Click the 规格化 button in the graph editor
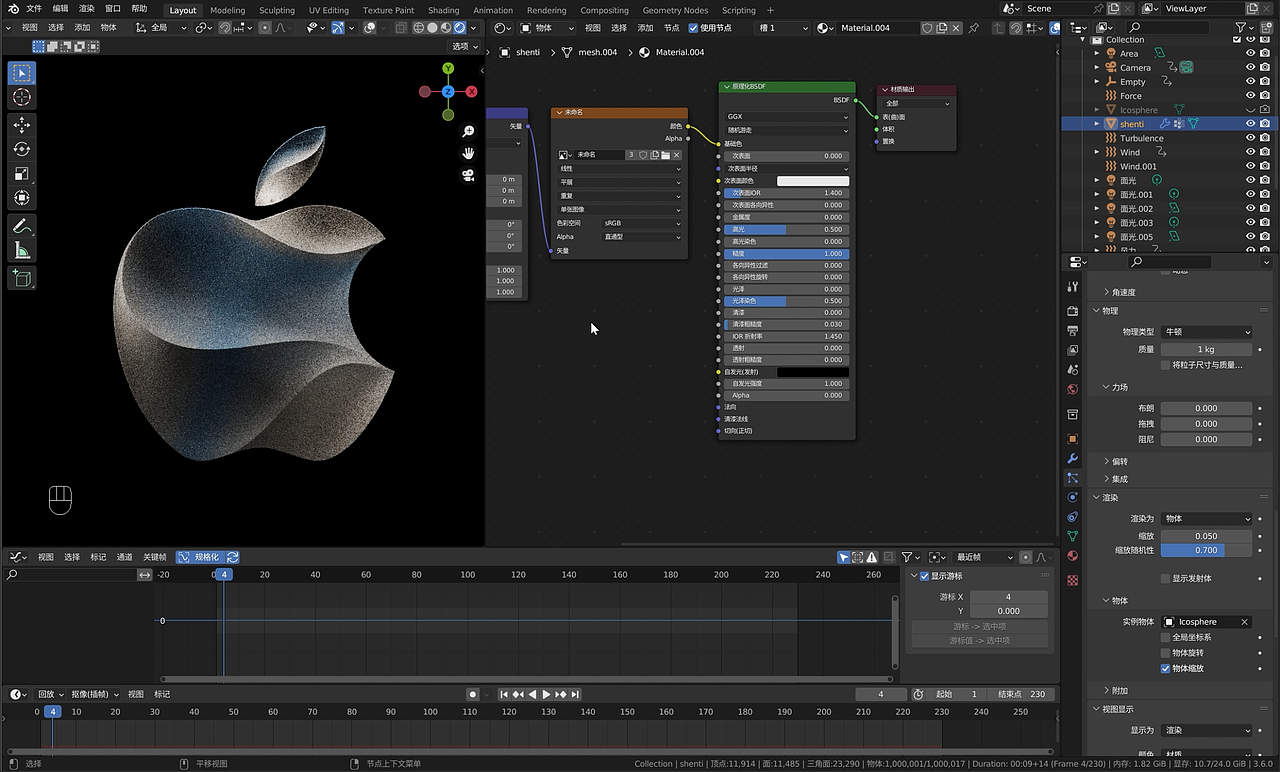The image size is (1280, 772). click(207, 557)
